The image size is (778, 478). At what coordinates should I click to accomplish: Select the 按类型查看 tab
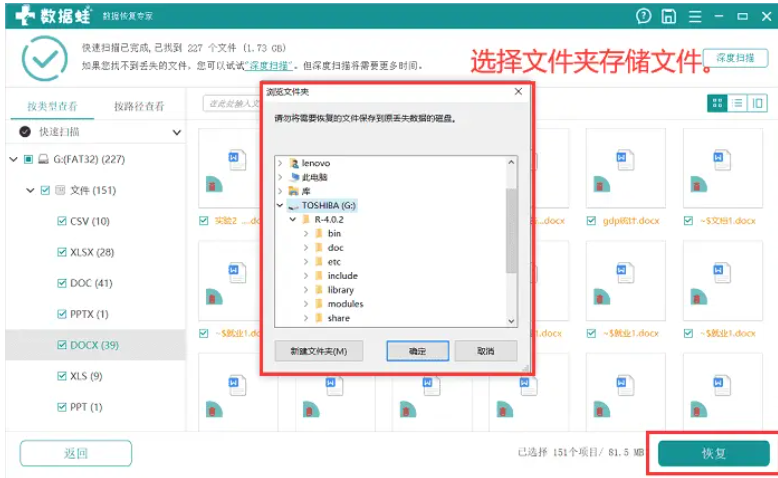pos(52,106)
